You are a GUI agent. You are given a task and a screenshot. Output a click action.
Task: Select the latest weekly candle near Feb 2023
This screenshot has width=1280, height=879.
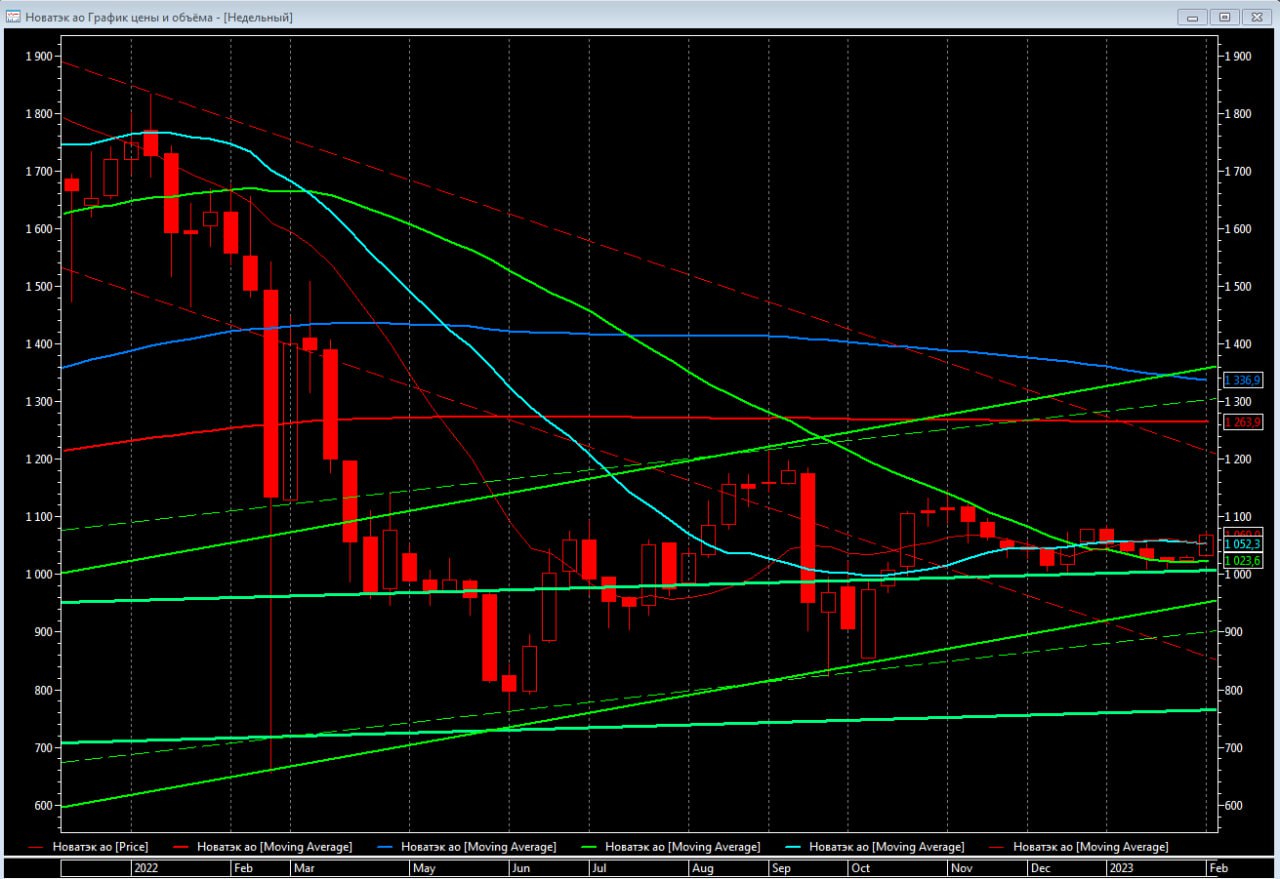click(x=1205, y=545)
